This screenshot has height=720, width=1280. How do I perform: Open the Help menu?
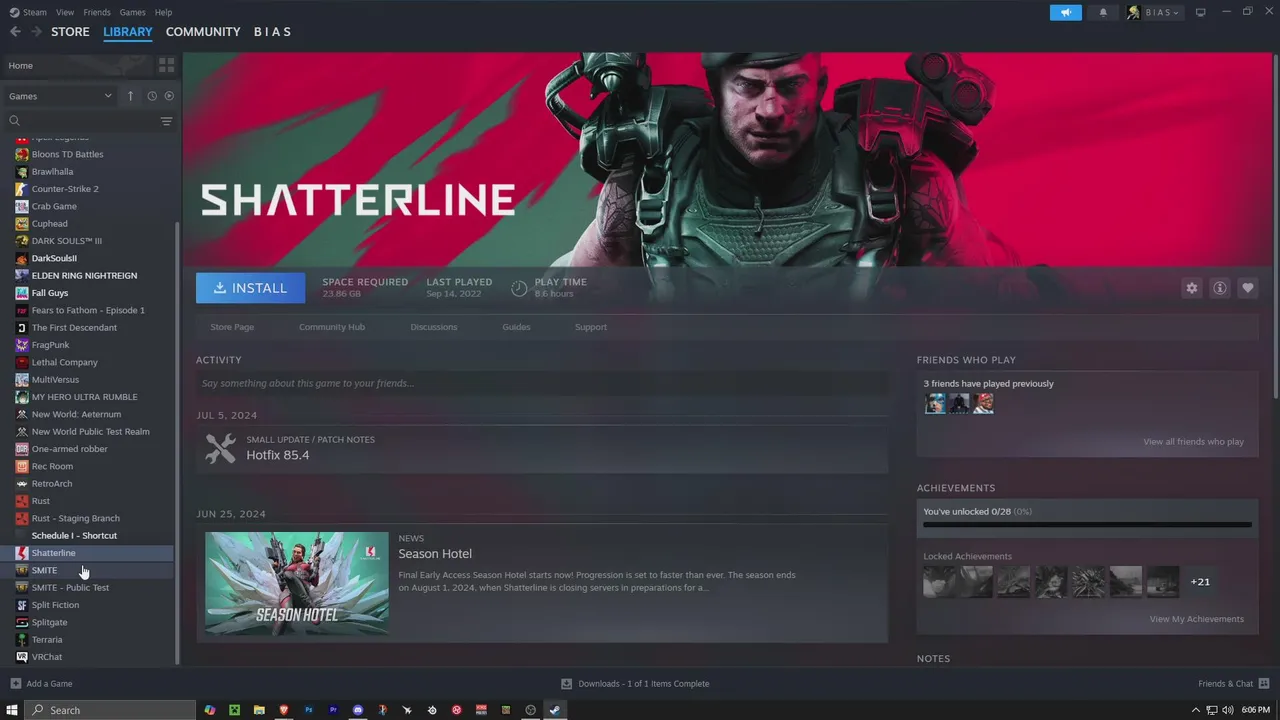[x=163, y=12]
